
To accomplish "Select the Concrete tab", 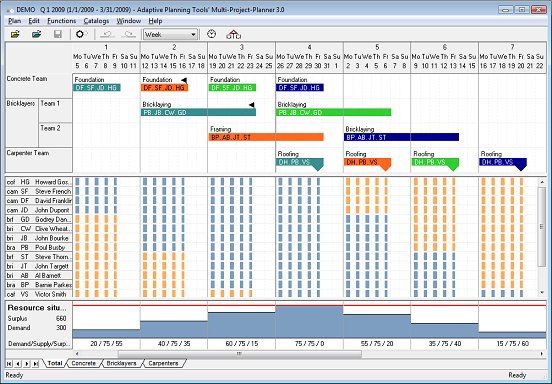I will 83,363.
